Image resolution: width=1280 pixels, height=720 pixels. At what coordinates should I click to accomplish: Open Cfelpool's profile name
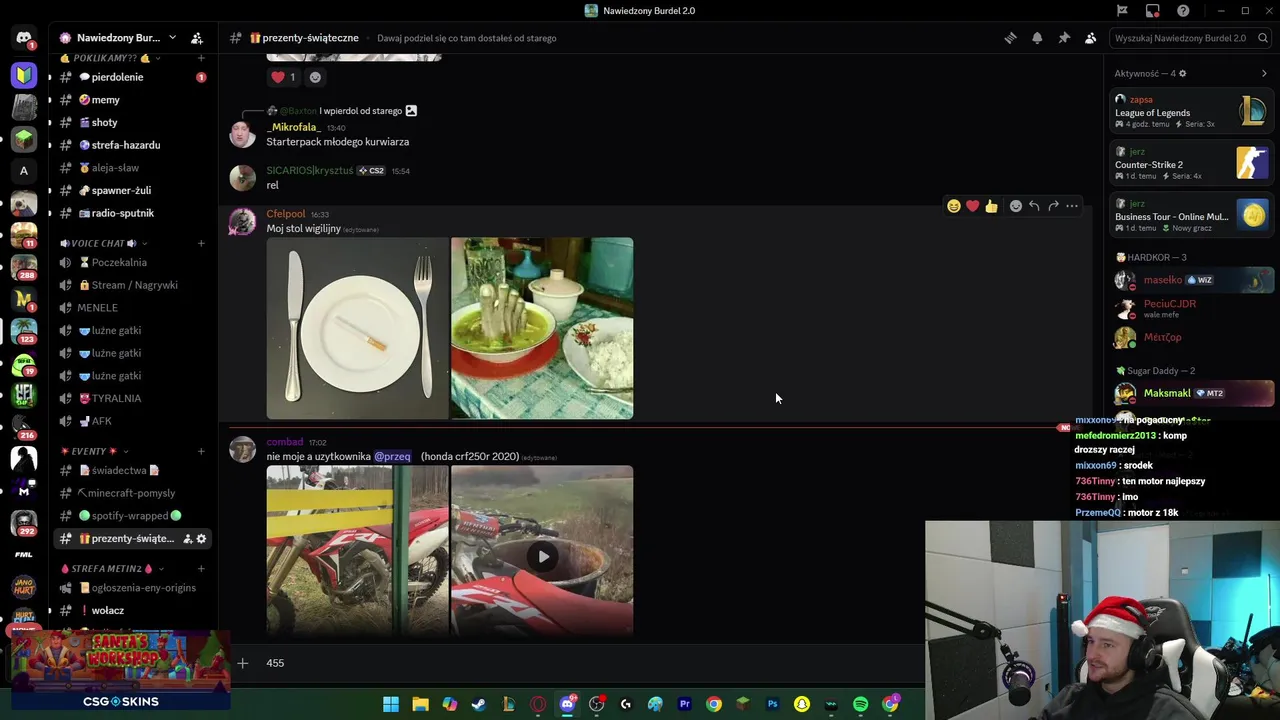pyautogui.click(x=286, y=214)
